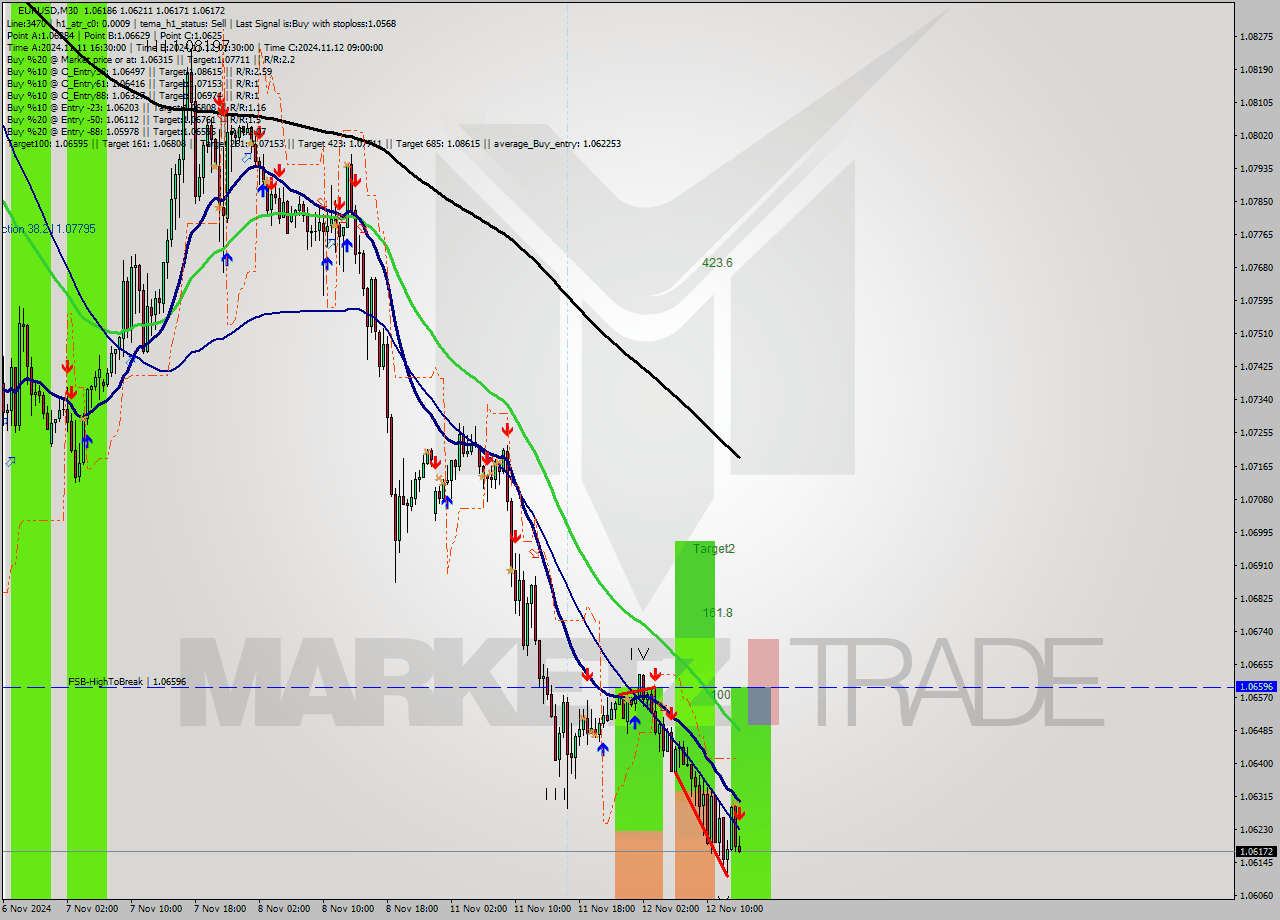Click the 1.06060 value on price scale
The image size is (1280, 920).
[x=1256, y=895]
